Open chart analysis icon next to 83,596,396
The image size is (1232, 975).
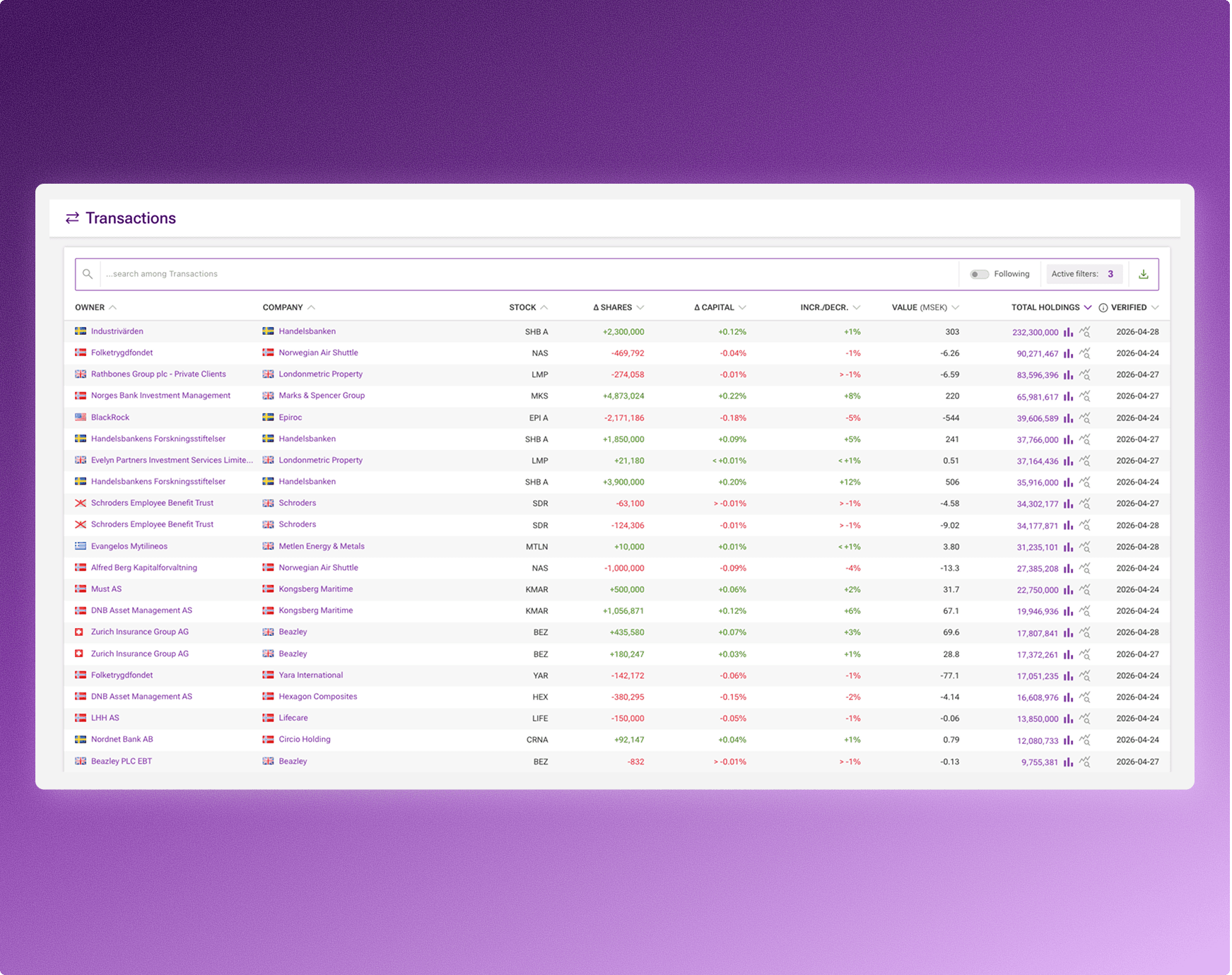coord(1085,374)
